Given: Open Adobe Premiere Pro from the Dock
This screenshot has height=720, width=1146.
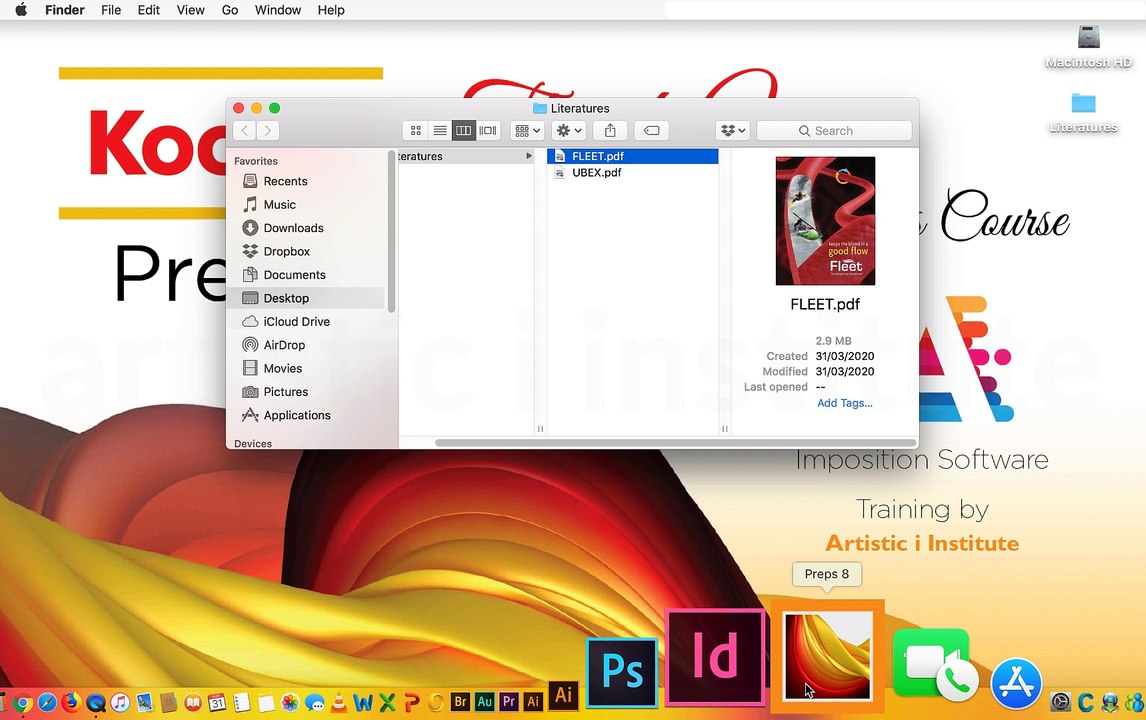Looking at the screenshot, I should (509, 702).
